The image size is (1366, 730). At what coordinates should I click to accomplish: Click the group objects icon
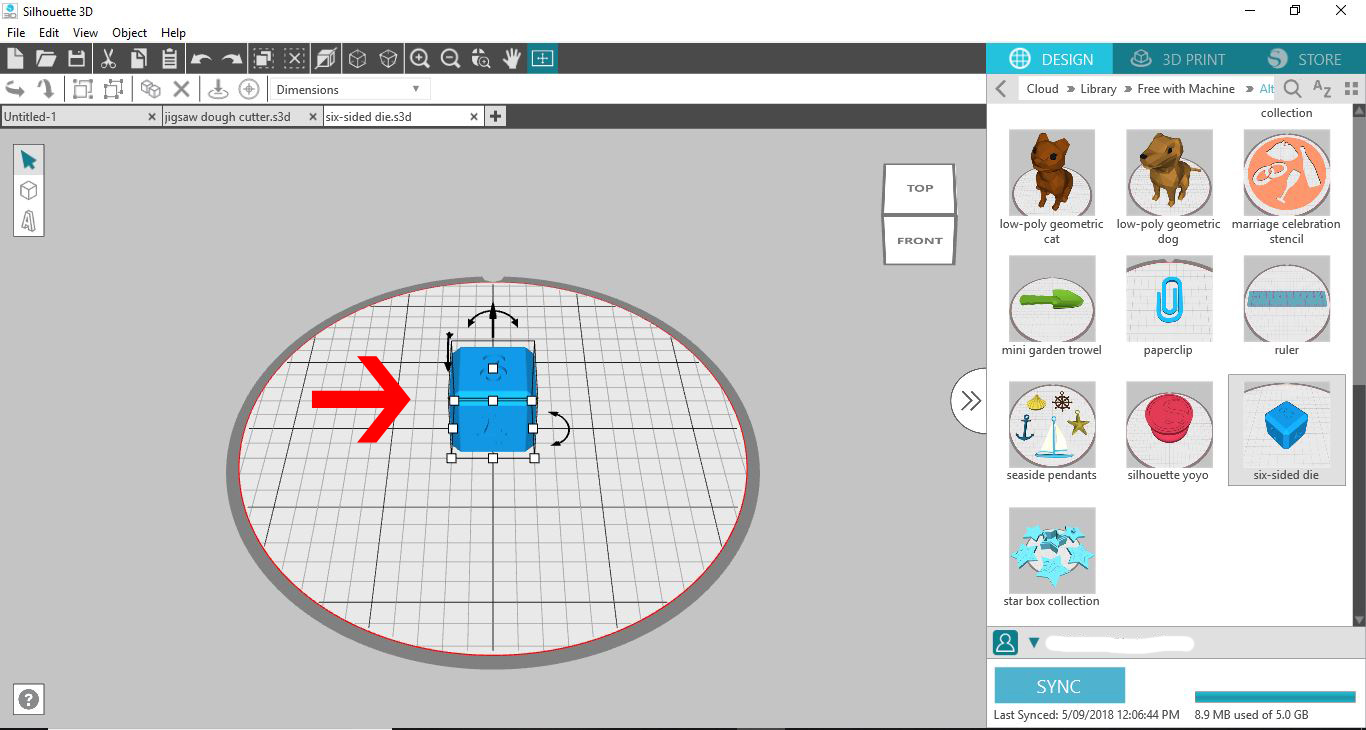[82, 89]
